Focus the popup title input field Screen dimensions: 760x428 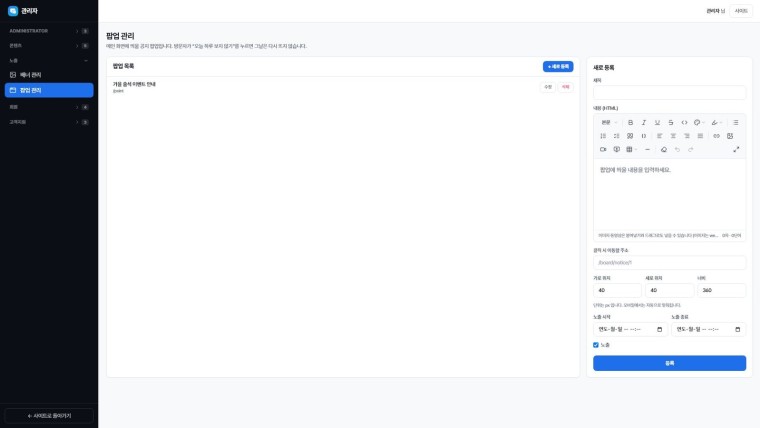669,93
